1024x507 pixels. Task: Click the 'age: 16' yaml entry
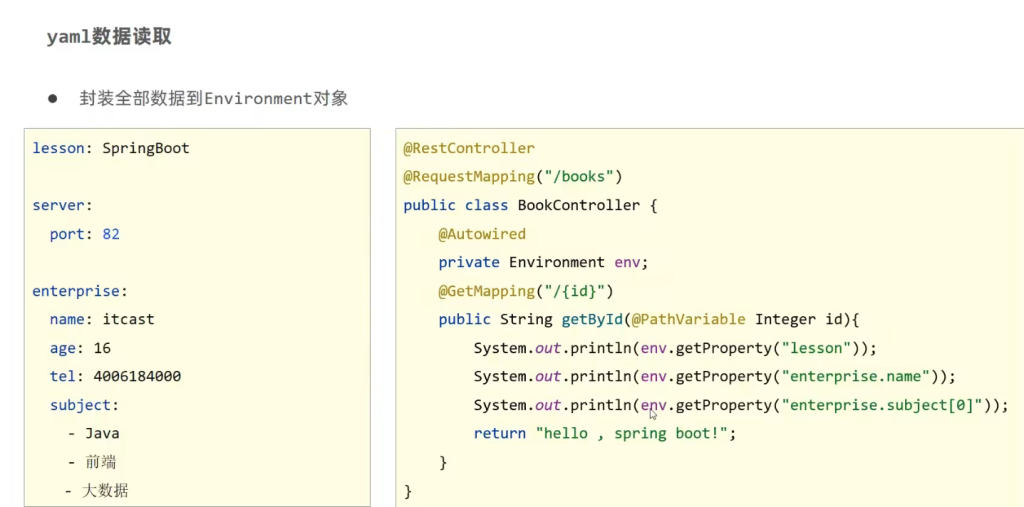coord(80,348)
